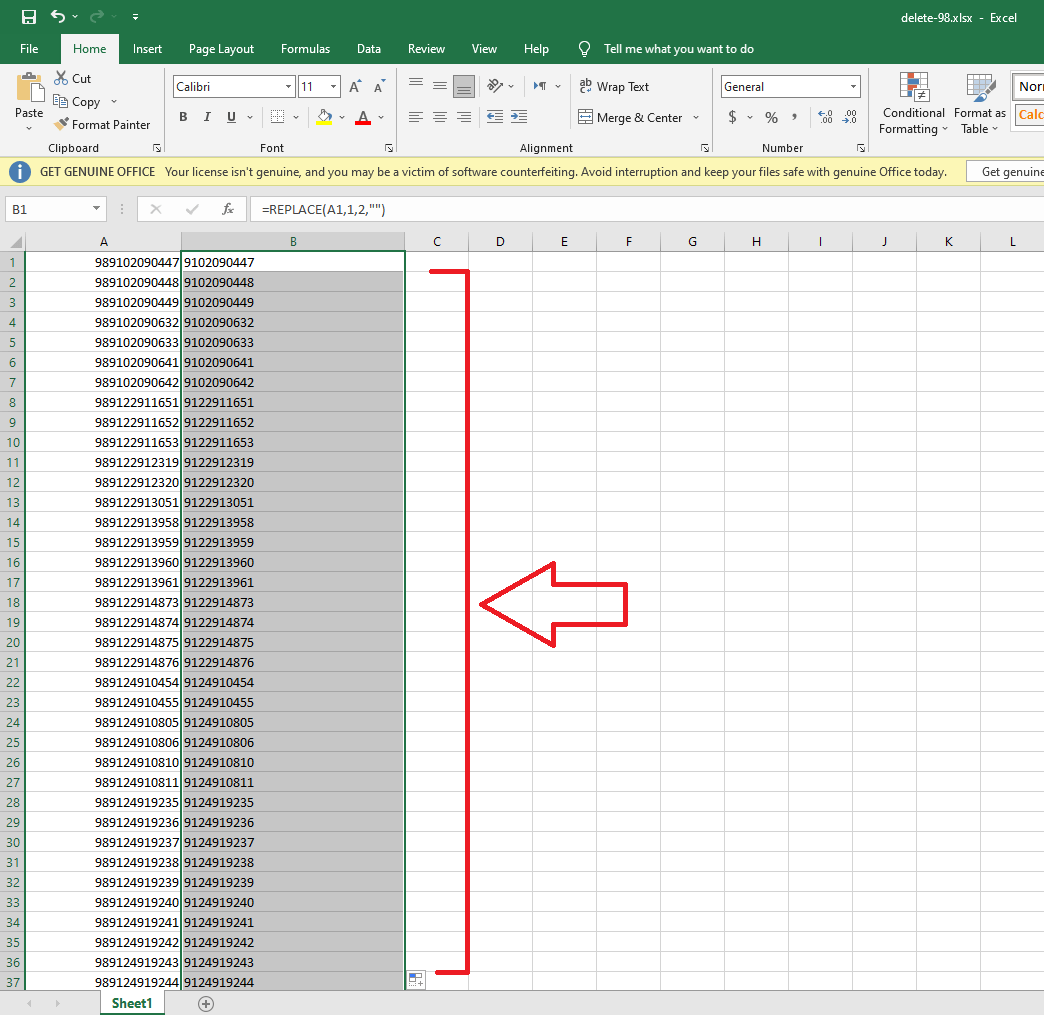Click the Save icon in title bar

pos(29,17)
